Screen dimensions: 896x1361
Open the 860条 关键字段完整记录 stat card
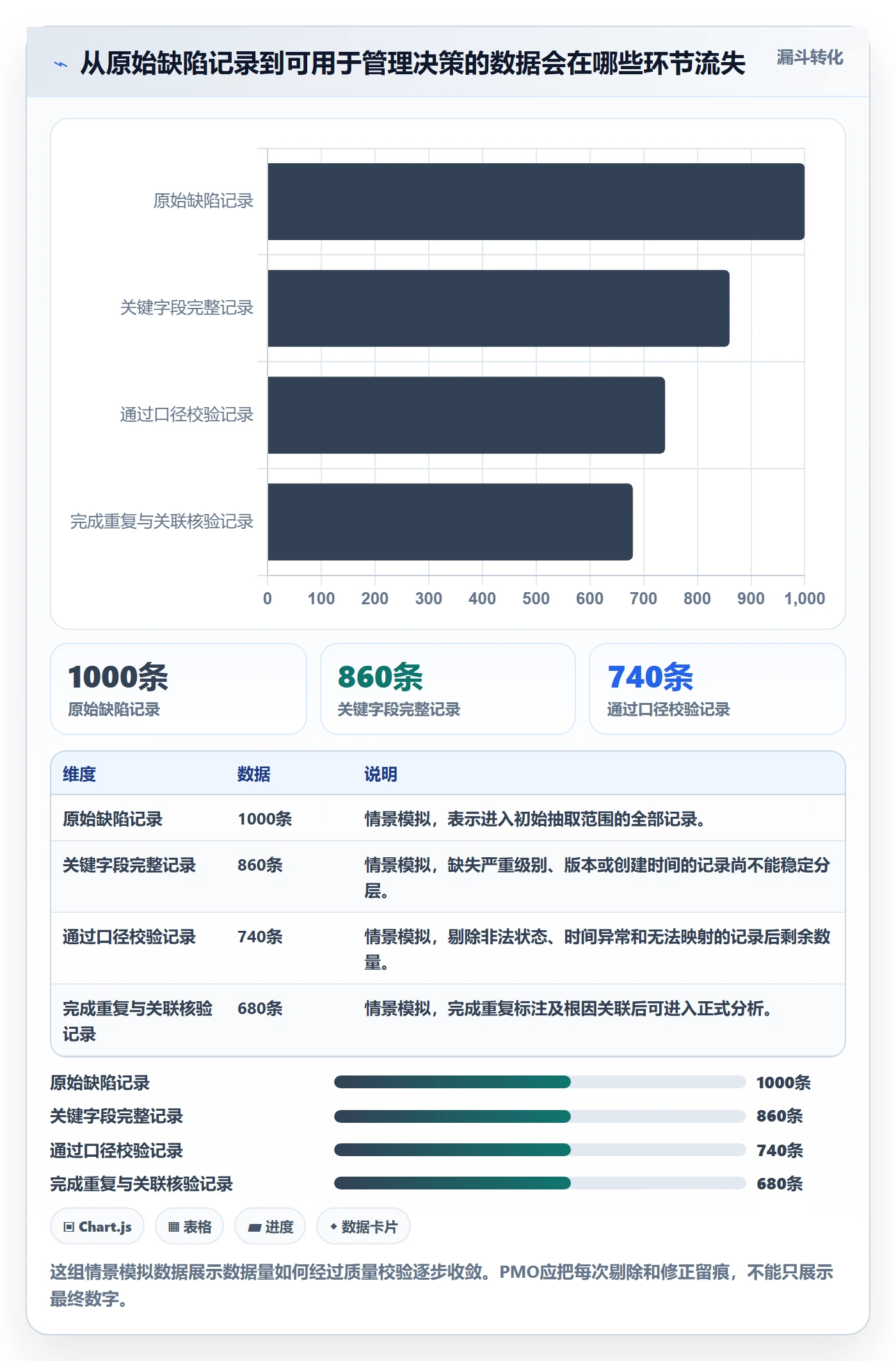(448, 689)
